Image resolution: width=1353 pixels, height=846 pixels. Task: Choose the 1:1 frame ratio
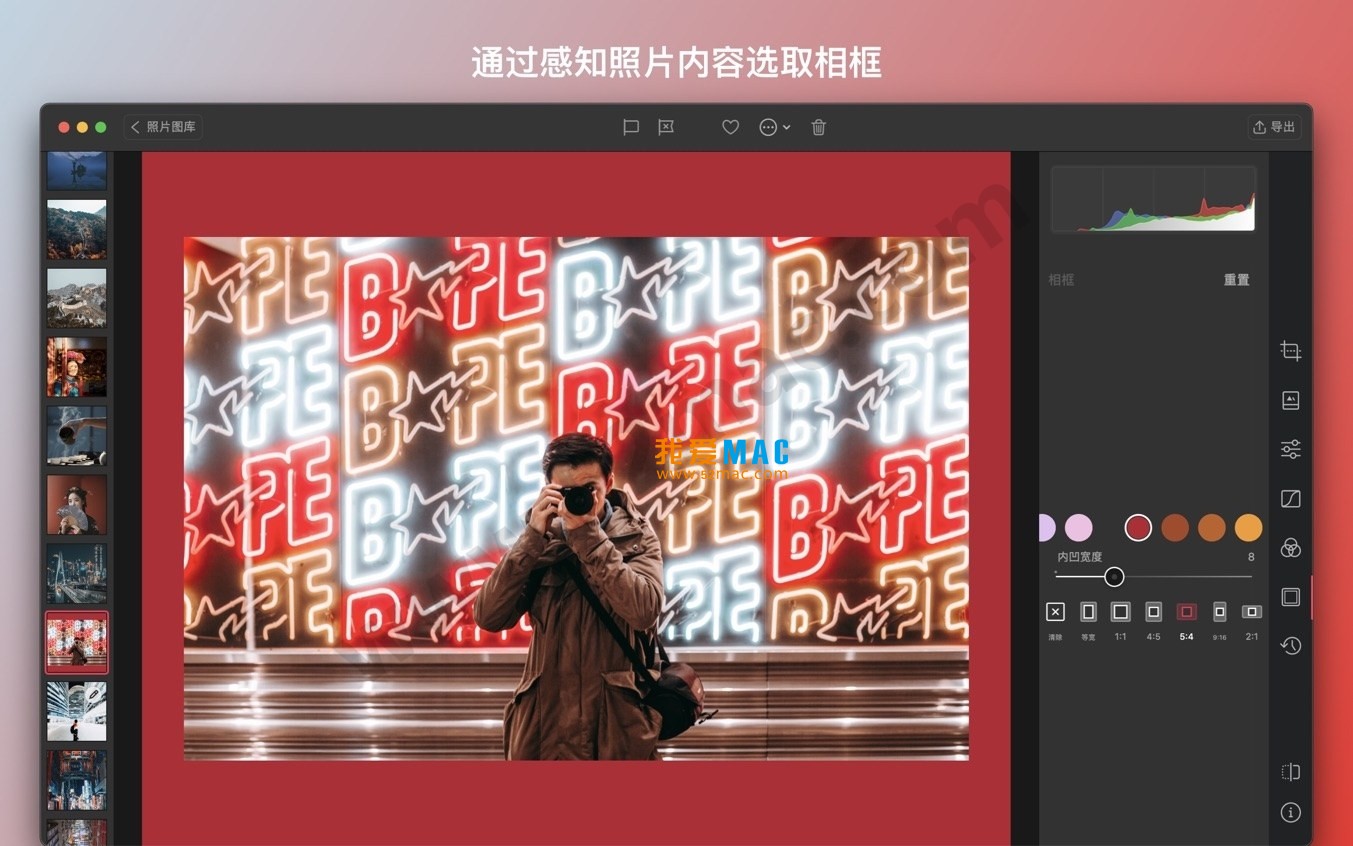(x=1121, y=612)
